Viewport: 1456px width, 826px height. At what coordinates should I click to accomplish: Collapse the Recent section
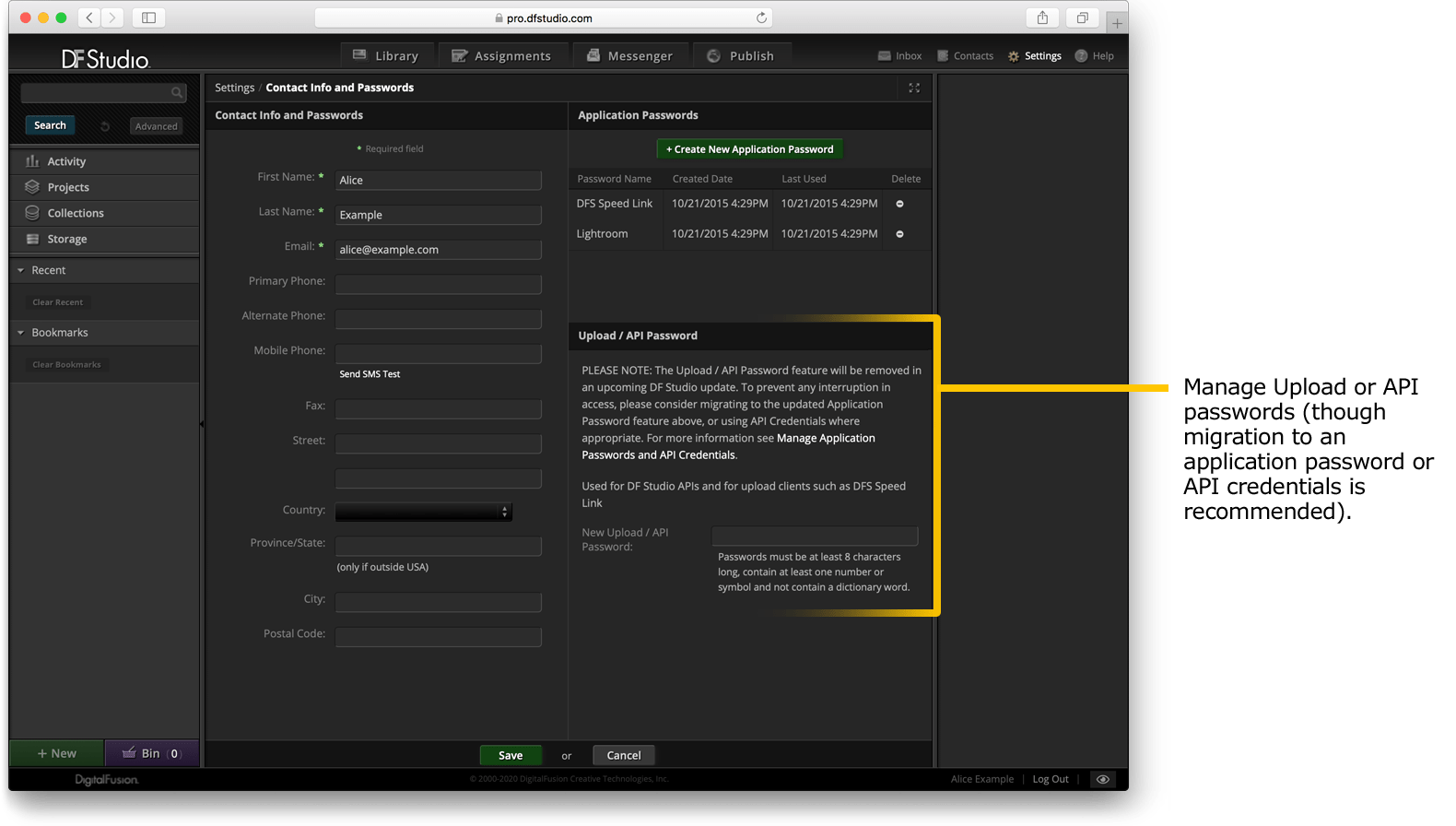coord(20,270)
